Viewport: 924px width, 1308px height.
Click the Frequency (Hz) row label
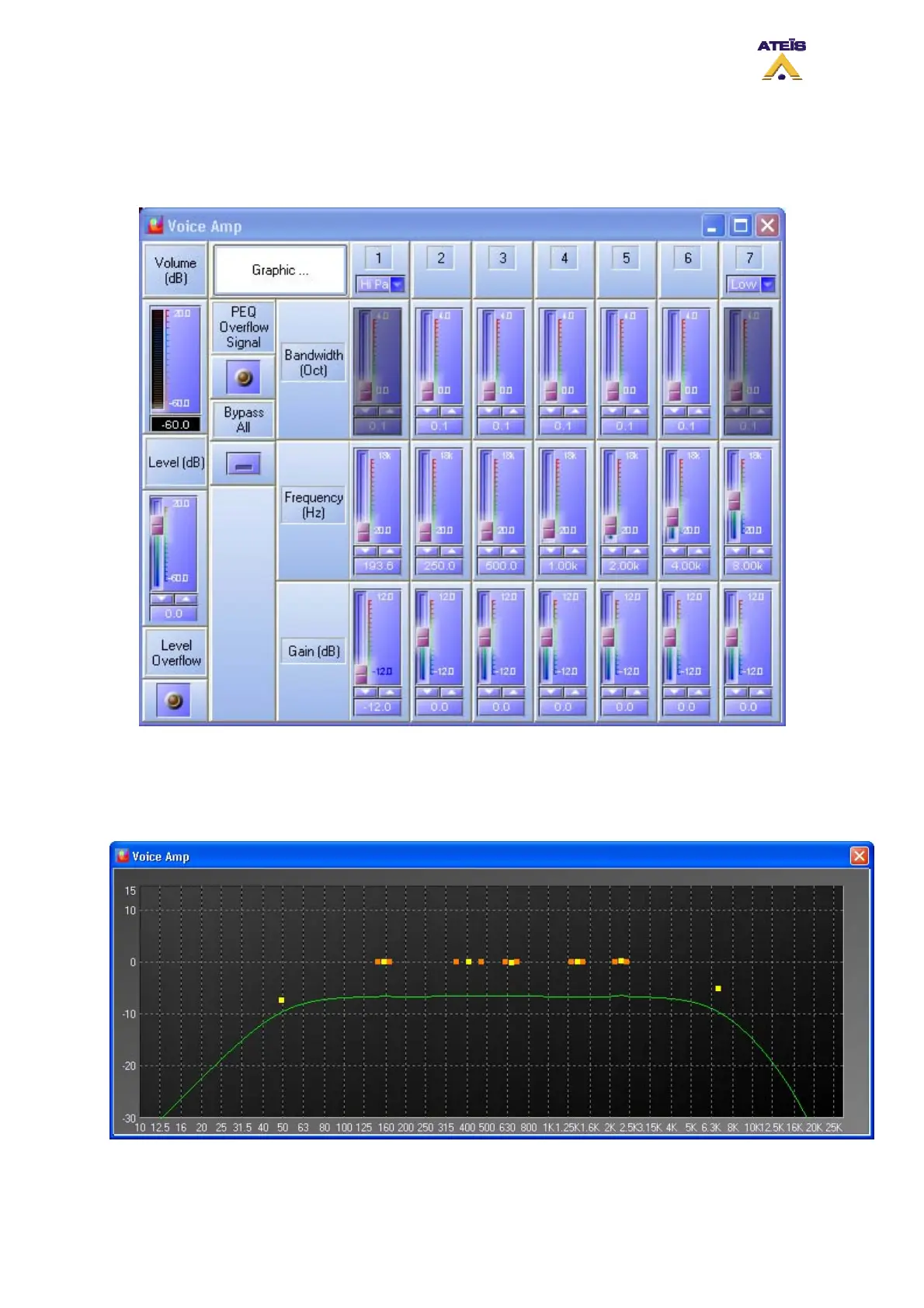point(313,505)
